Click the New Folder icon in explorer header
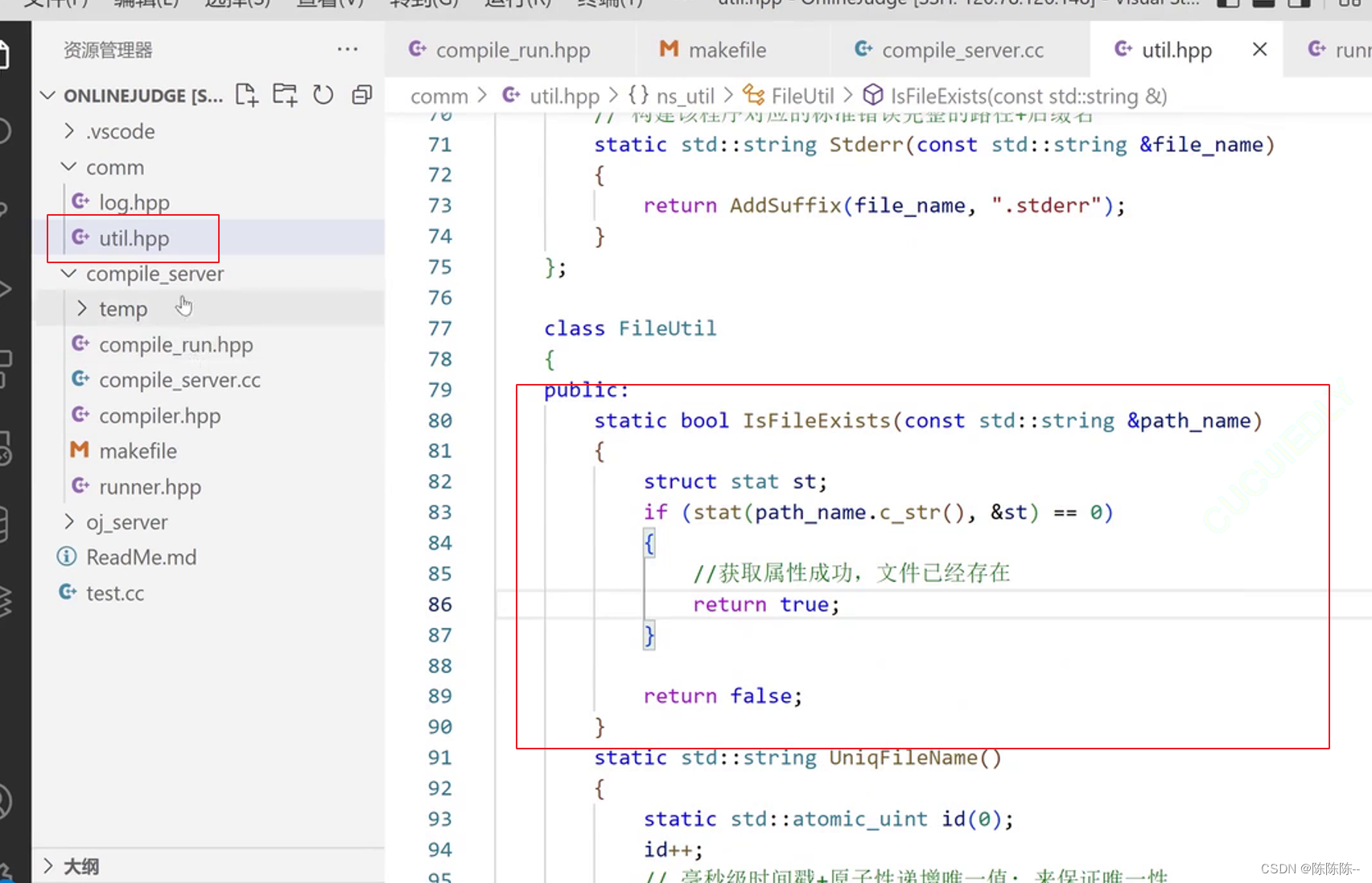 (x=285, y=95)
